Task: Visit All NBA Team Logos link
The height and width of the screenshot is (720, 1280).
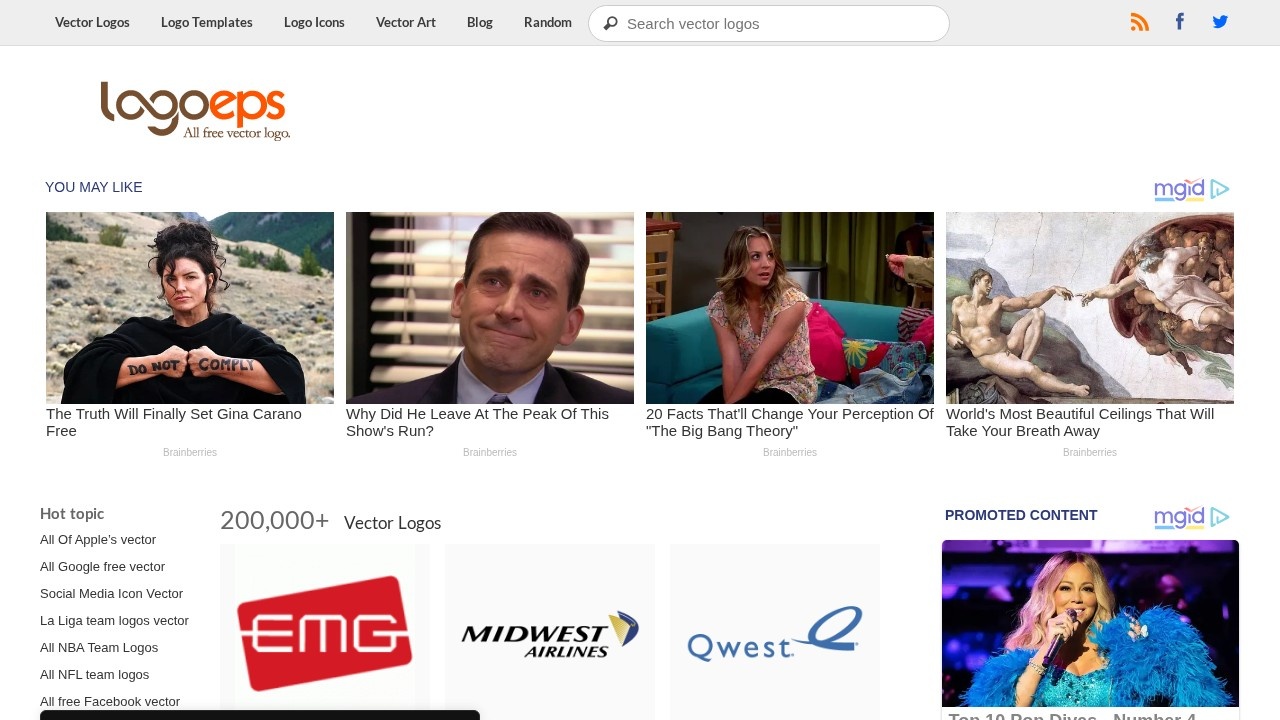Action: tap(99, 647)
